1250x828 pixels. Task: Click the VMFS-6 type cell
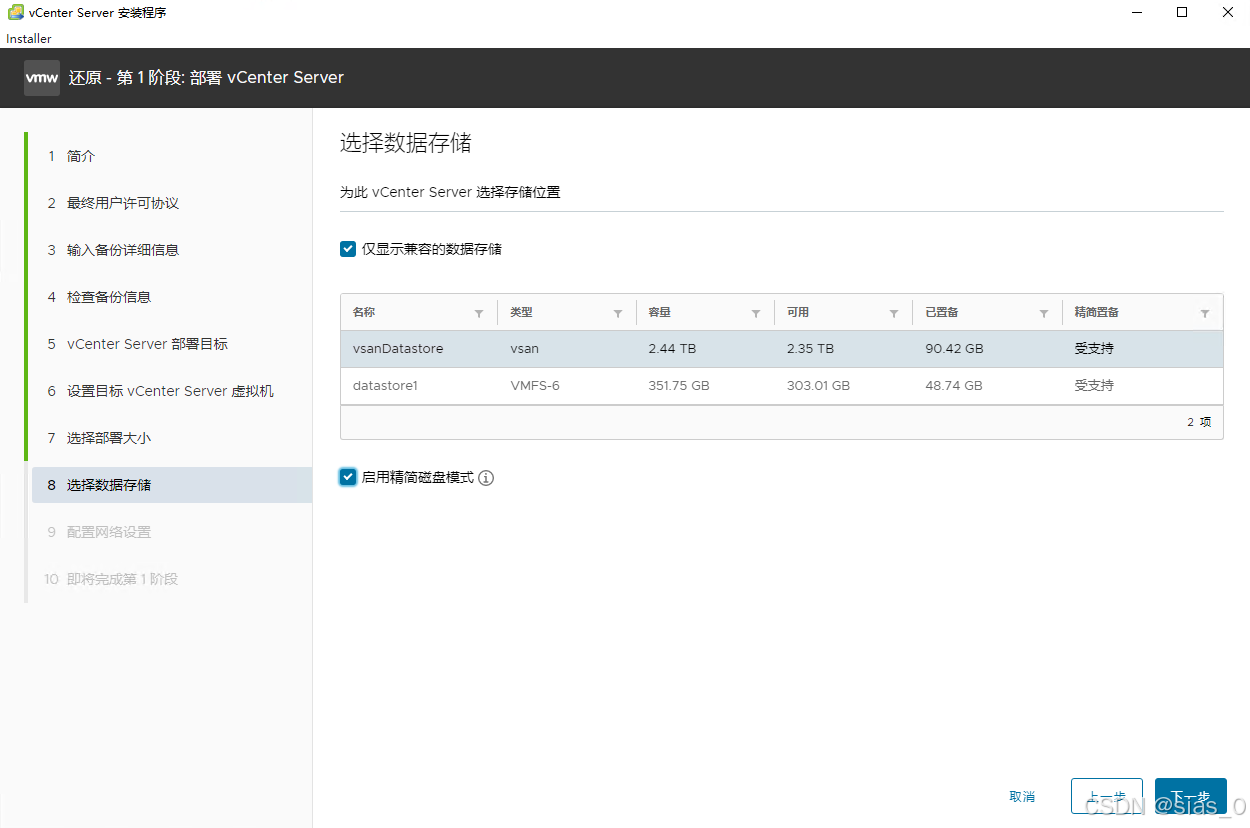coord(535,385)
